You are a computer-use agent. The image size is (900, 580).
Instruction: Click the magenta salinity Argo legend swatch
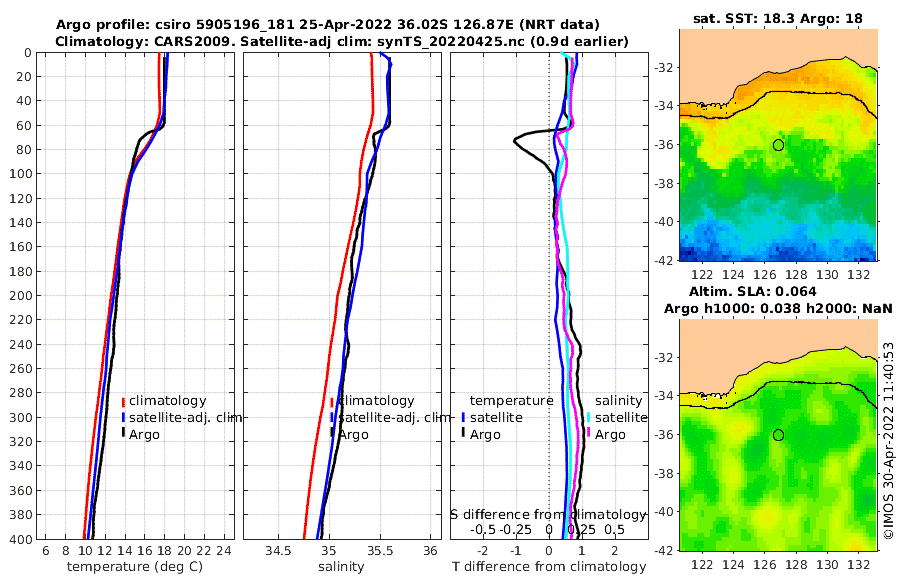pyautogui.click(x=588, y=434)
